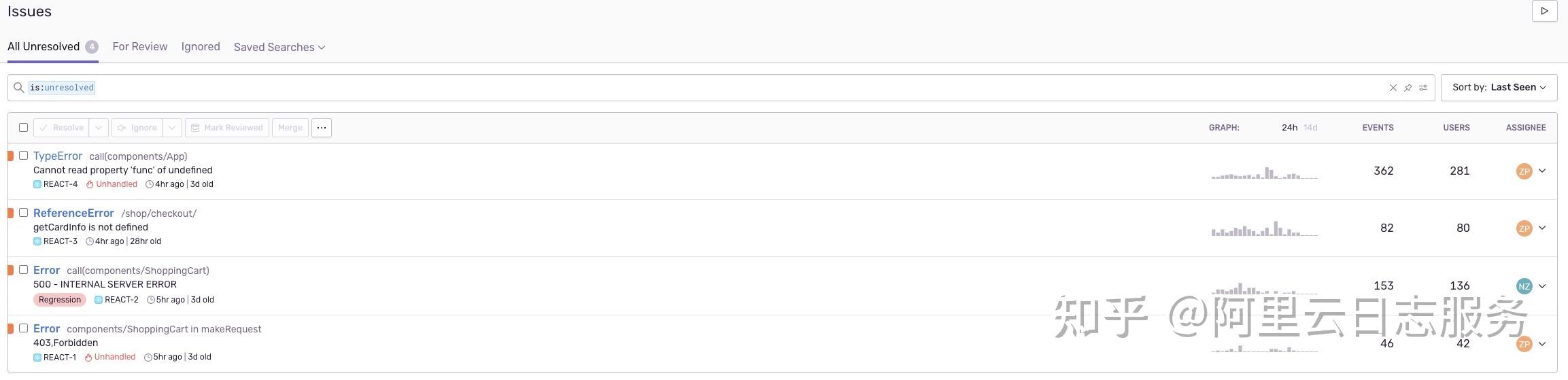
Task: Clear the search query with X icon
Action: click(1393, 88)
